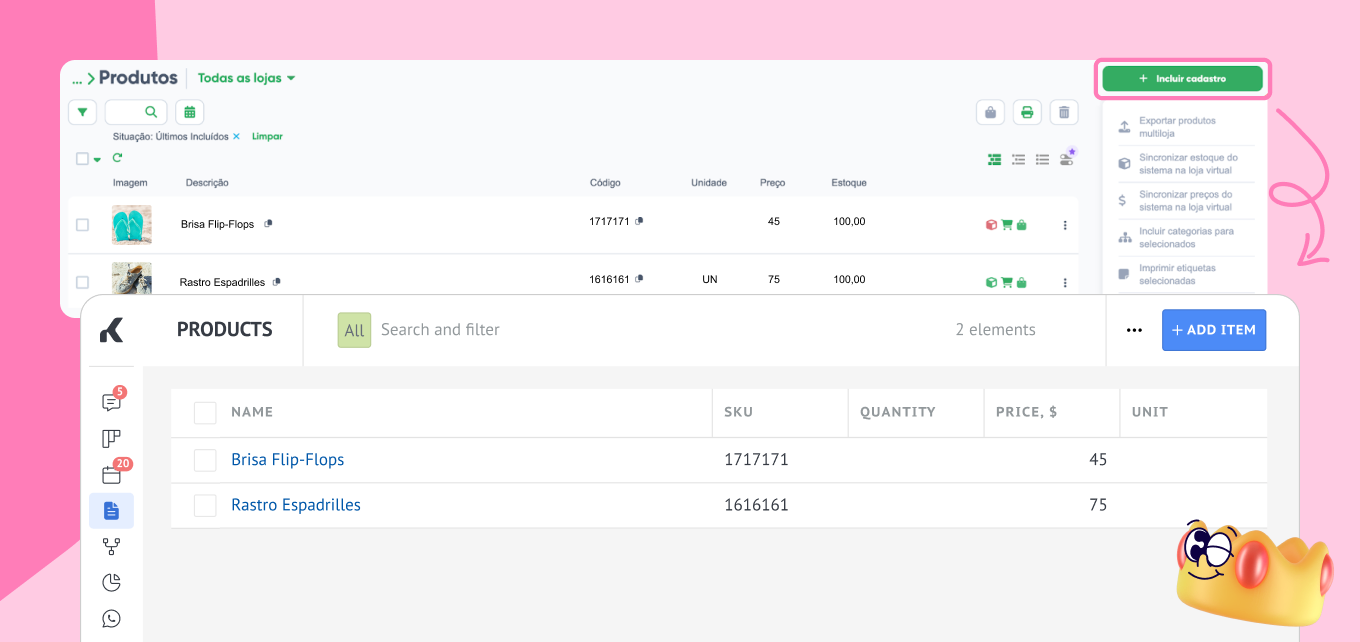This screenshot has height=642, width=1360.
Task: Open the three-dot menu next to ADD ITEM
Action: click(1134, 330)
